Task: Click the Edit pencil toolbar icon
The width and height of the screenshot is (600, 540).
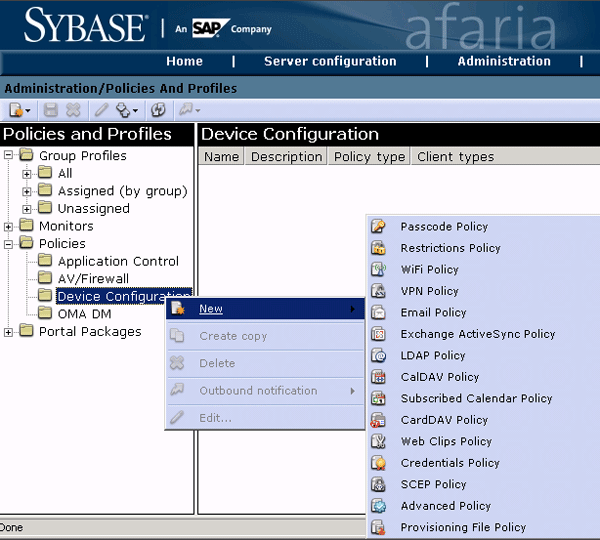Action: (101, 110)
